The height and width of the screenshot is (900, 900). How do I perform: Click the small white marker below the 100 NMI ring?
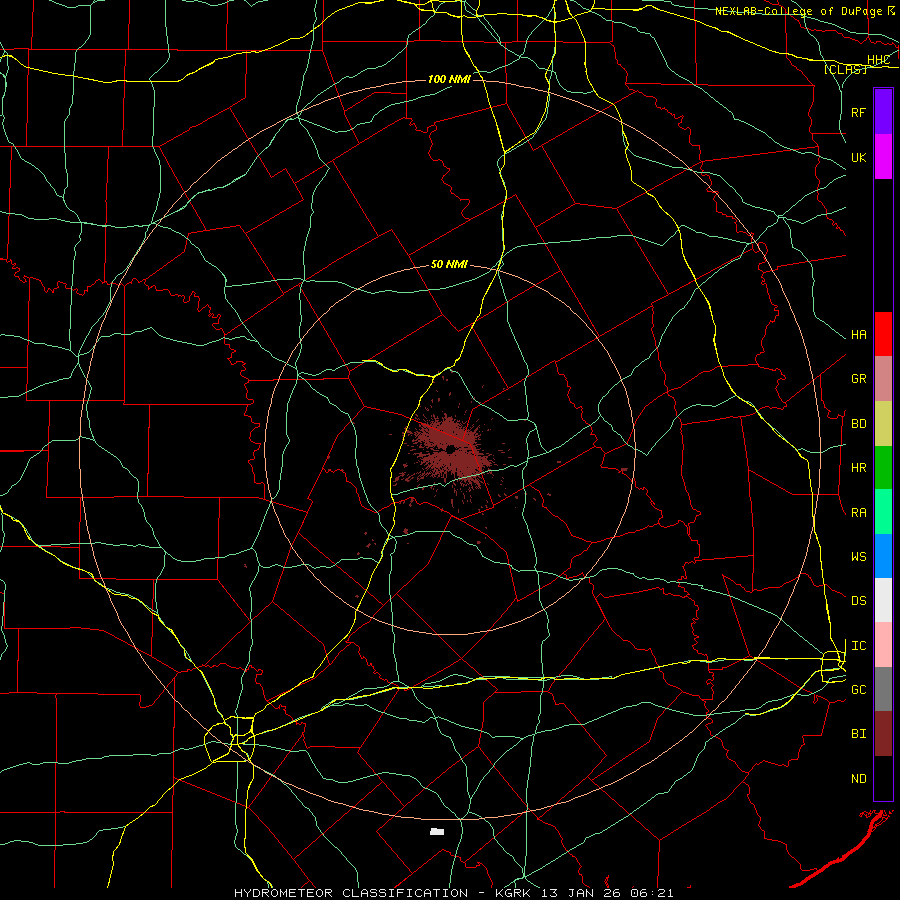click(x=437, y=831)
